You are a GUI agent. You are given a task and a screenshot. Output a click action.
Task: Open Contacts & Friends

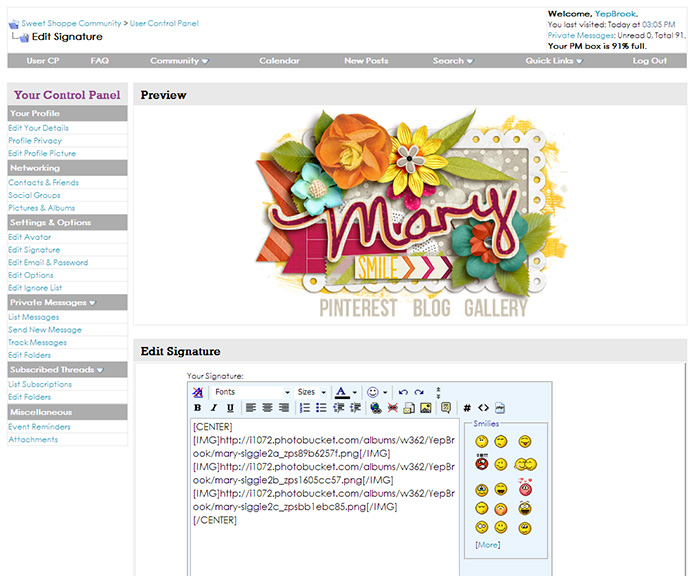[x=43, y=183]
